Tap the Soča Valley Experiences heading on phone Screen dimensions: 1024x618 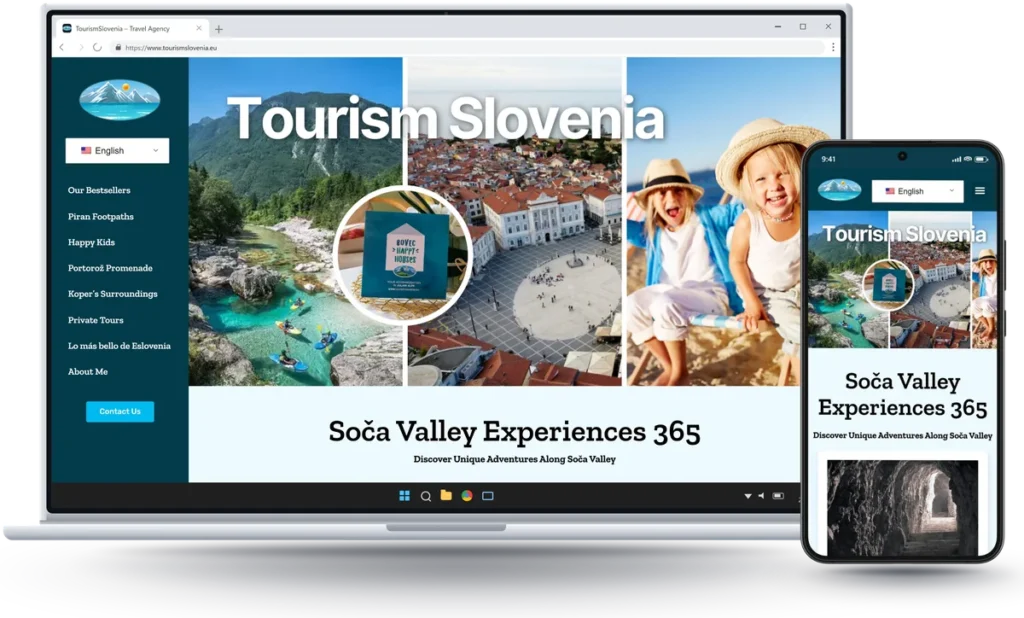coord(903,395)
